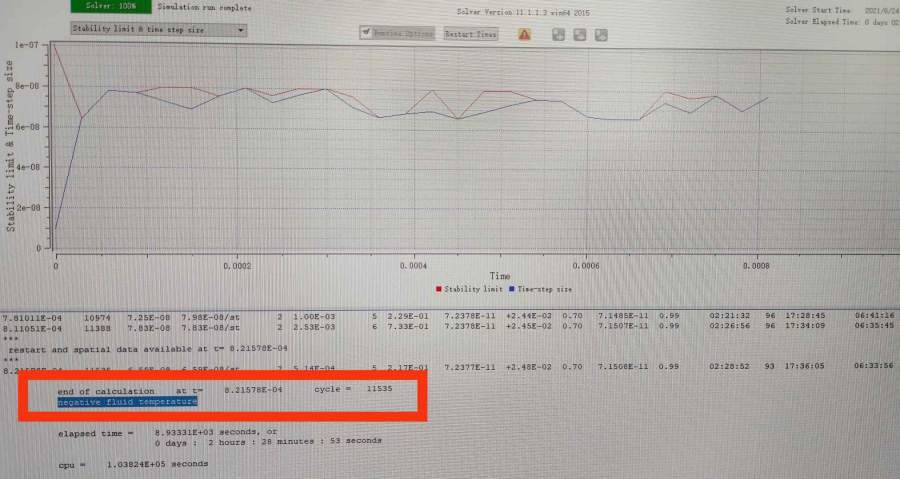This screenshot has height=479, width=900.
Task: Click the log row starting with 7.81011E-04
Action: click(x=448, y=316)
